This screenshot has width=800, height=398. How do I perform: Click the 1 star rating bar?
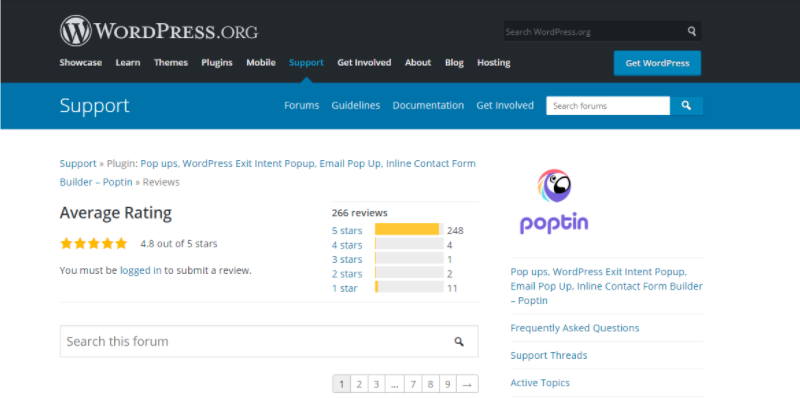point(409,287)
